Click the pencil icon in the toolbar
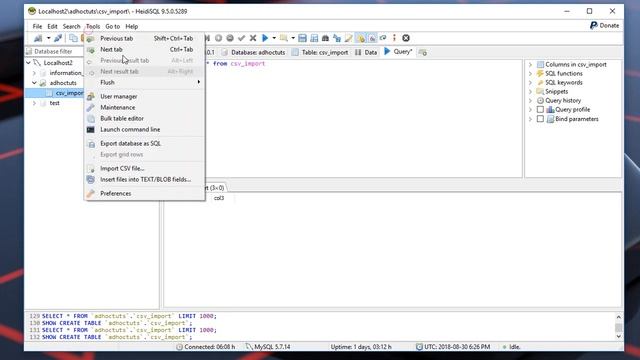 pos(348,38)
